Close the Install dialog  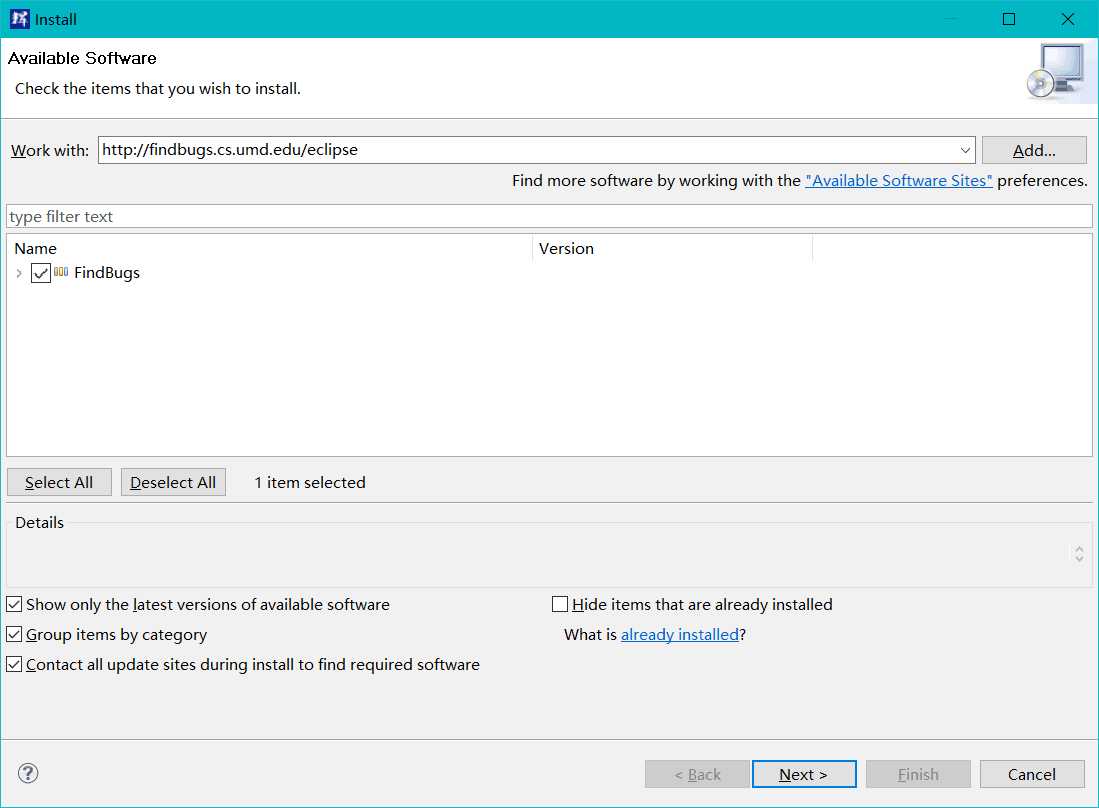(1067, 19)
